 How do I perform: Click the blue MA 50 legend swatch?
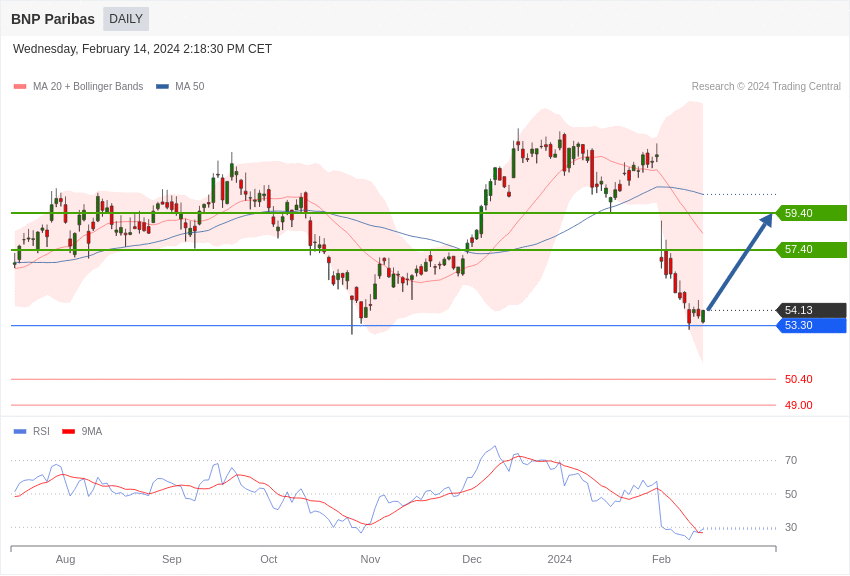pyautogui.click(x=162, y=87)
